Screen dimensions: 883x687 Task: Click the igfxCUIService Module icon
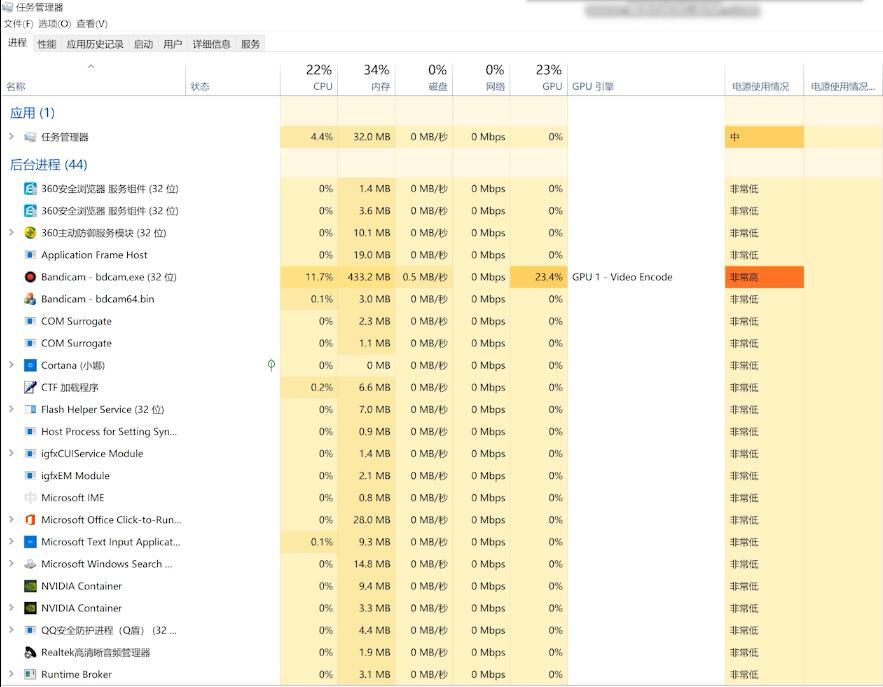click(30, 453)
